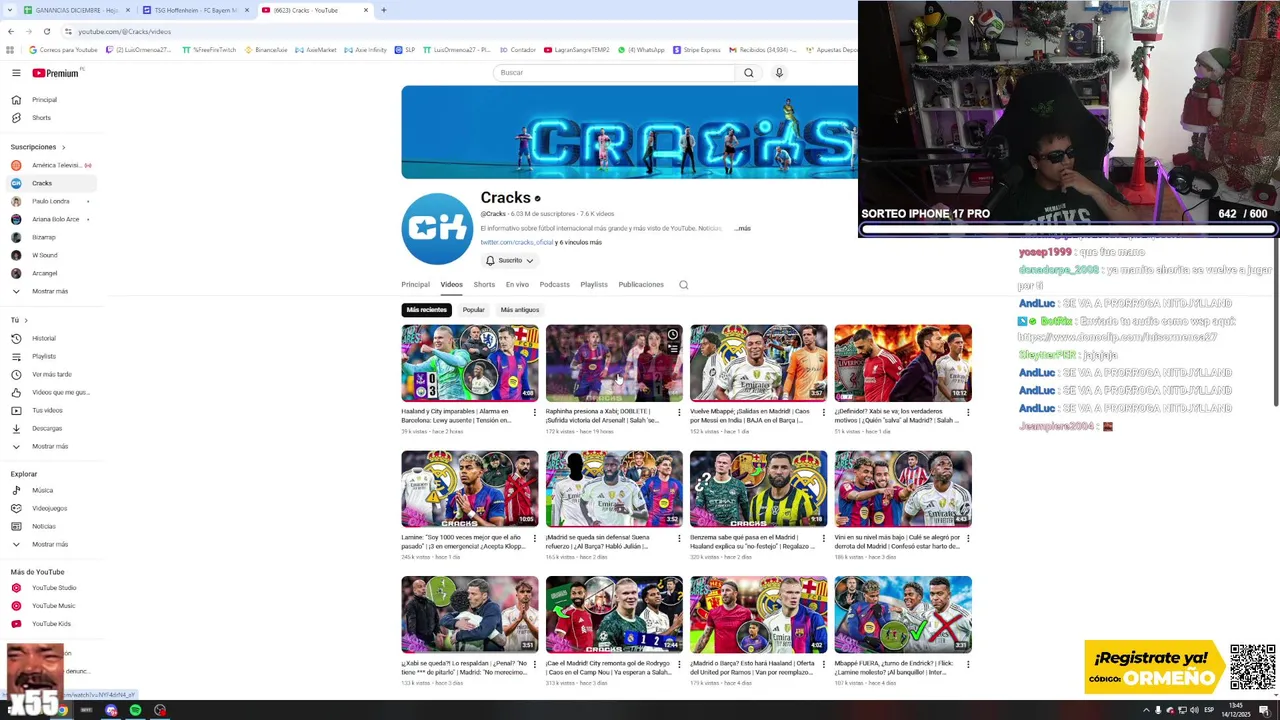Reload the page in the browser
This screenshot has height=720, width=1280.
(46, 31)
